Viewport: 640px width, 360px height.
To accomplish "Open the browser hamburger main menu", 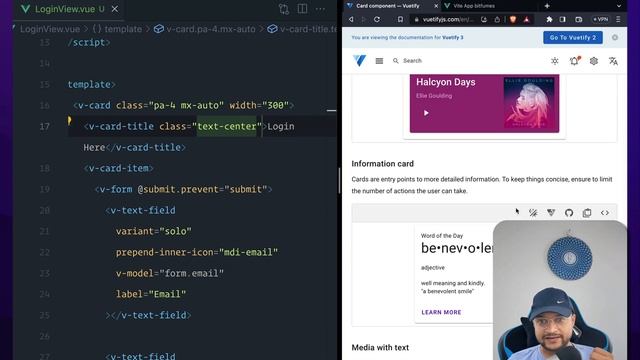I will coord(618,19).
